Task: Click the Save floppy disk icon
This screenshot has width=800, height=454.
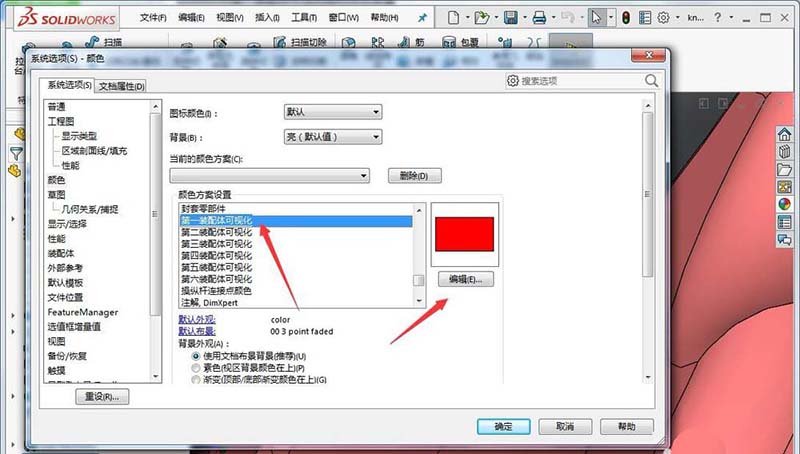Action: pos(511,18)
